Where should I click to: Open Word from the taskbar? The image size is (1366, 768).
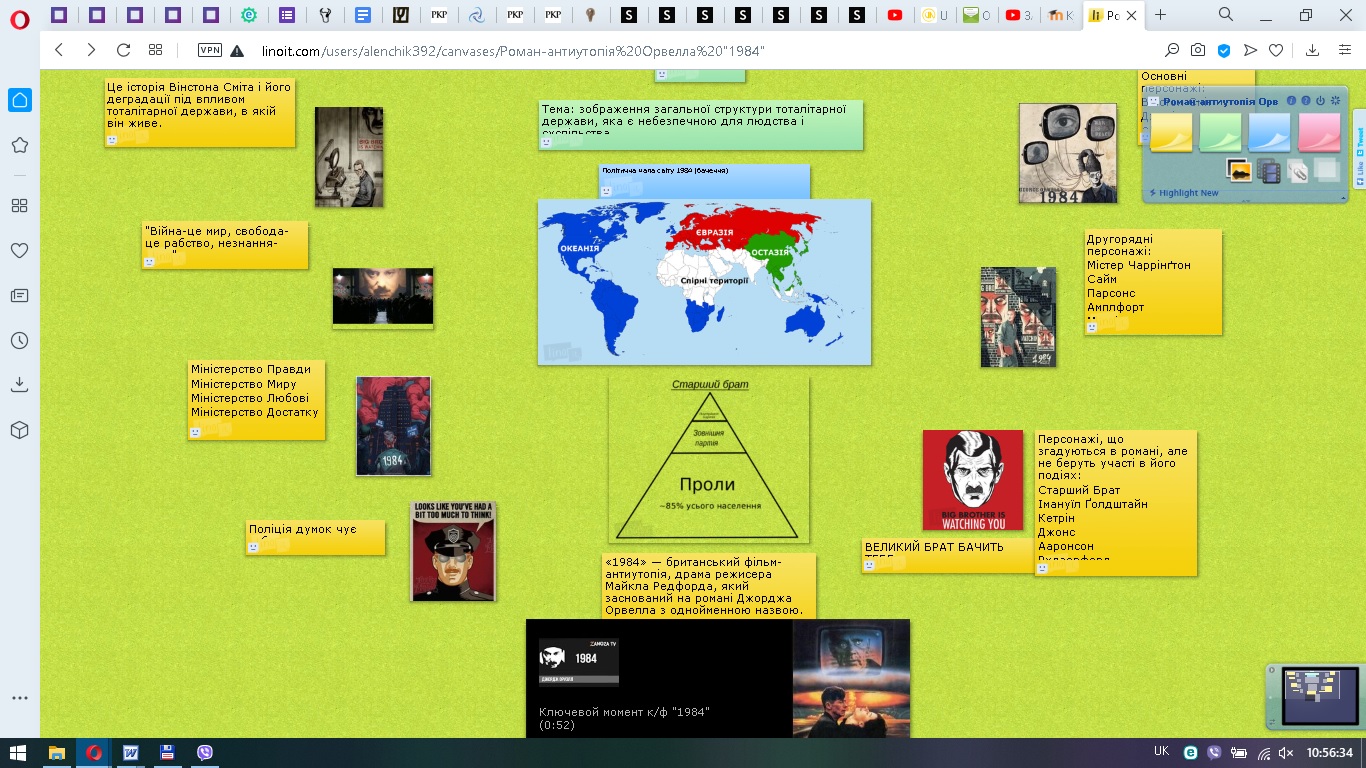(130, 753)
